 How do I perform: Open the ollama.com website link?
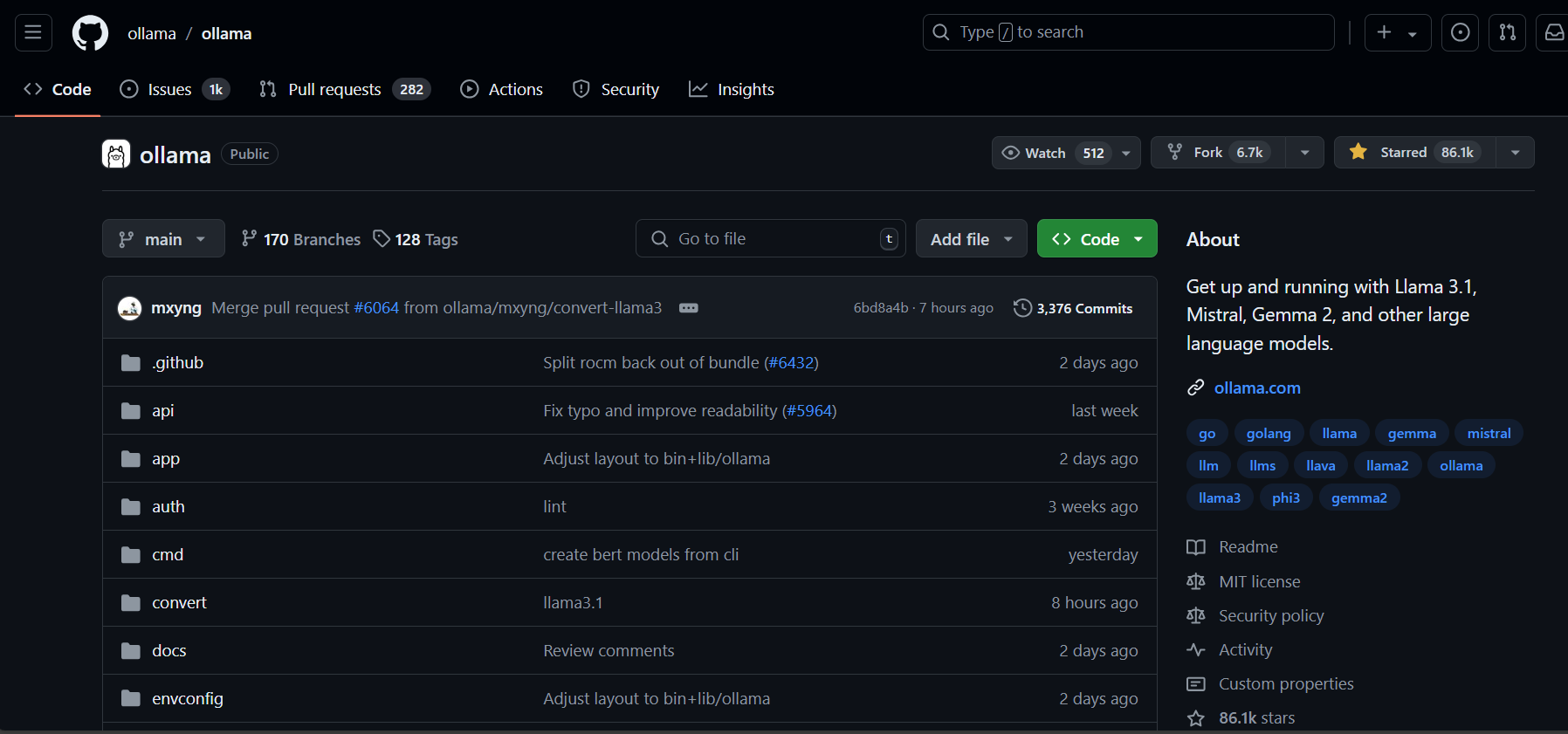pyautogui.click(x=1256, y=388)
